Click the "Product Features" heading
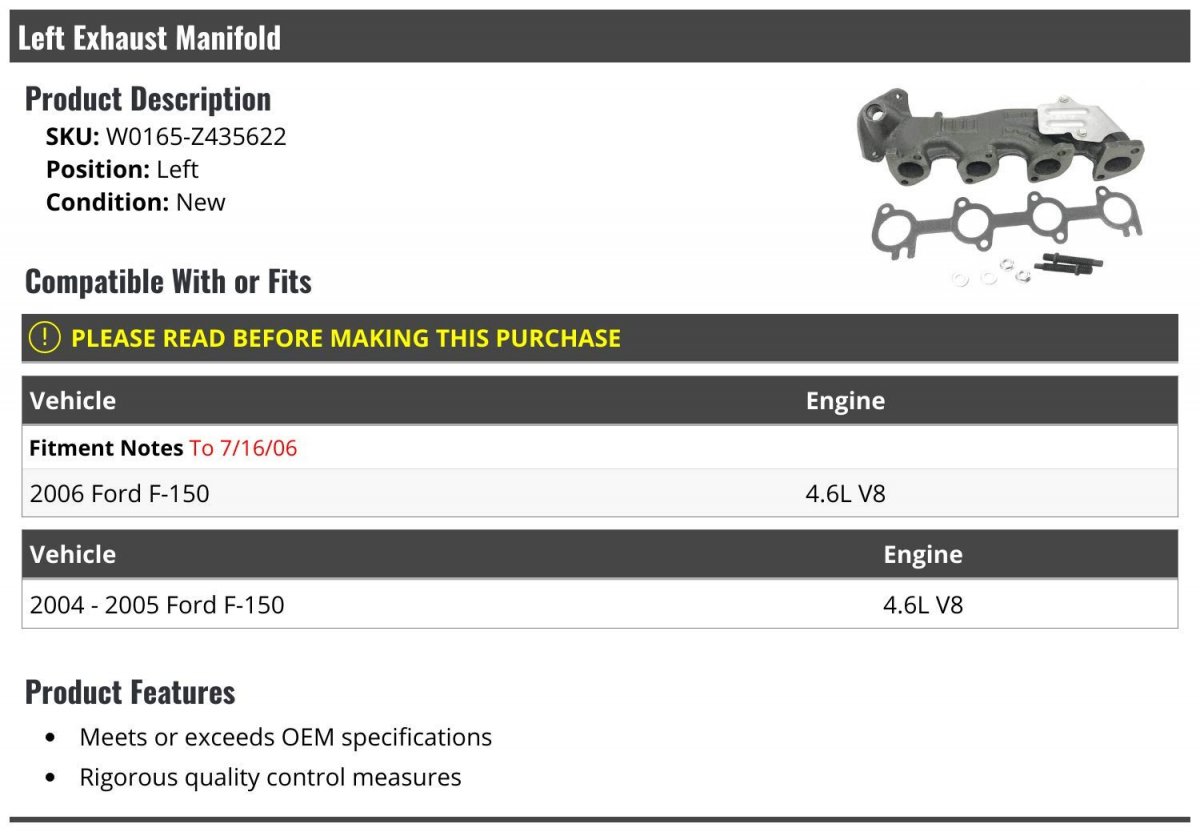Image resolution: width=1200 pixels, height=832 pixels. point(130,692)
